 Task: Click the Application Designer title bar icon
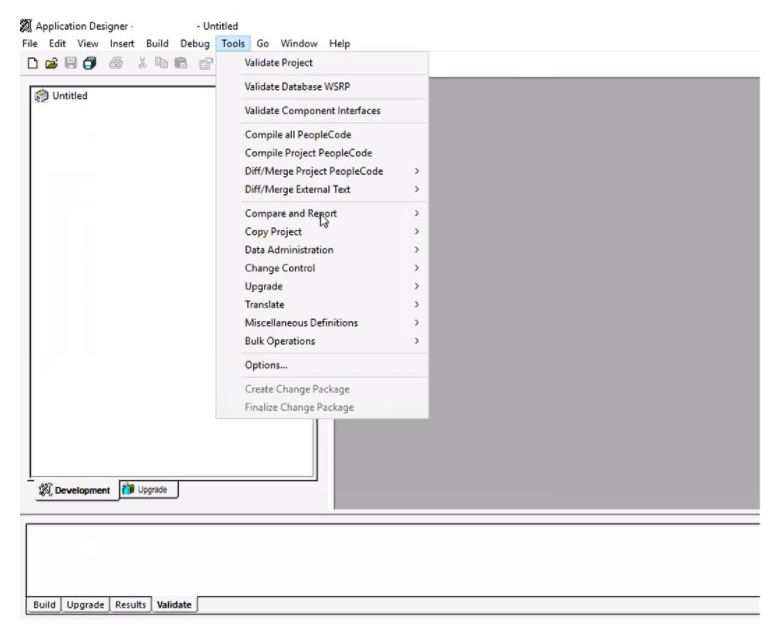26,26
